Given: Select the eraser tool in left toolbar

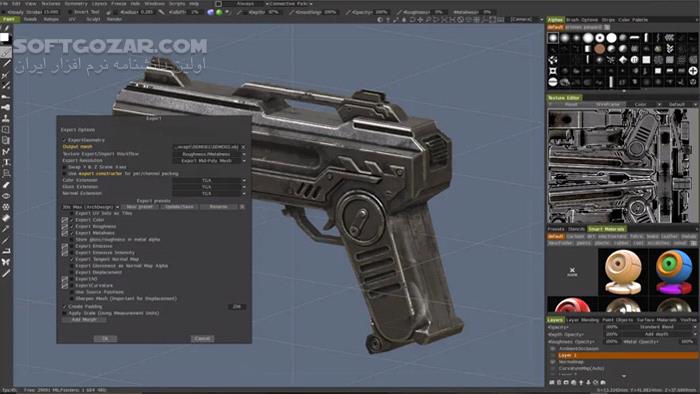Looking at the screenshot, I should click(x=5, y=185).
